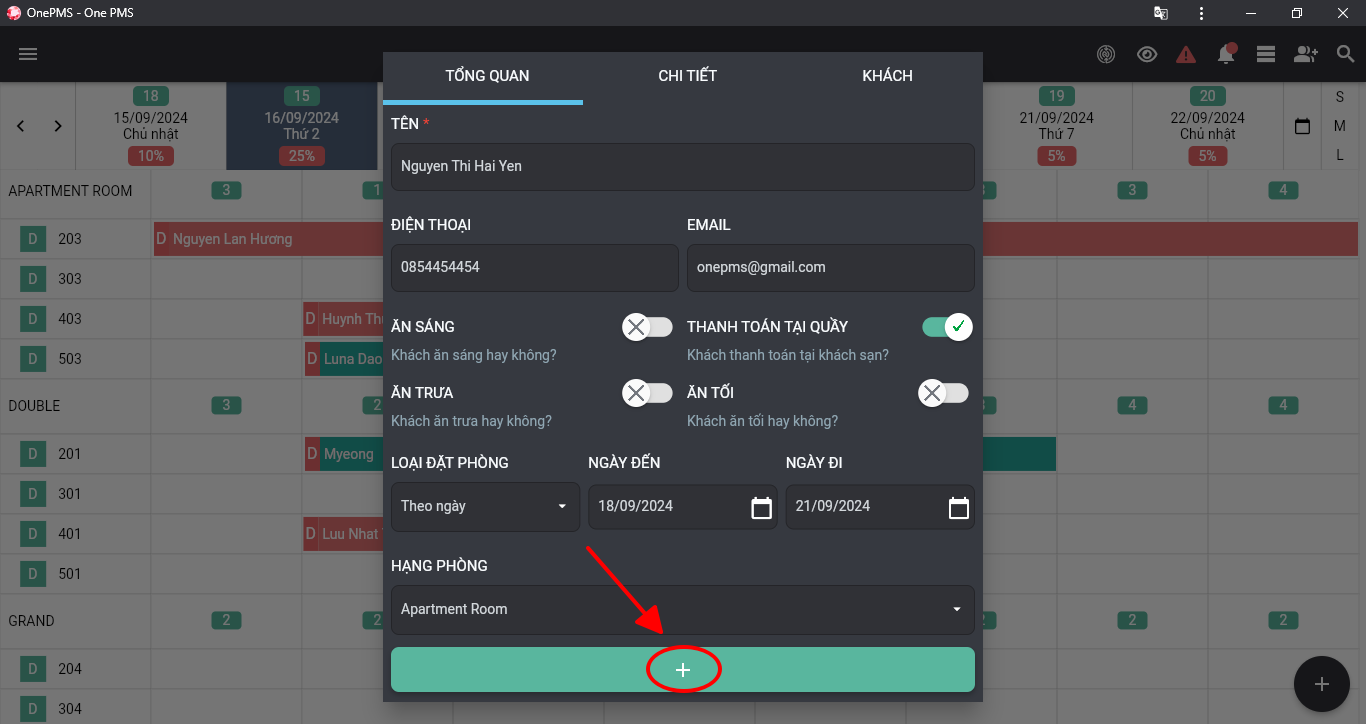1366x724 pixels.
Task: Click the add guest group icon
Action: tap(1306, 54)
